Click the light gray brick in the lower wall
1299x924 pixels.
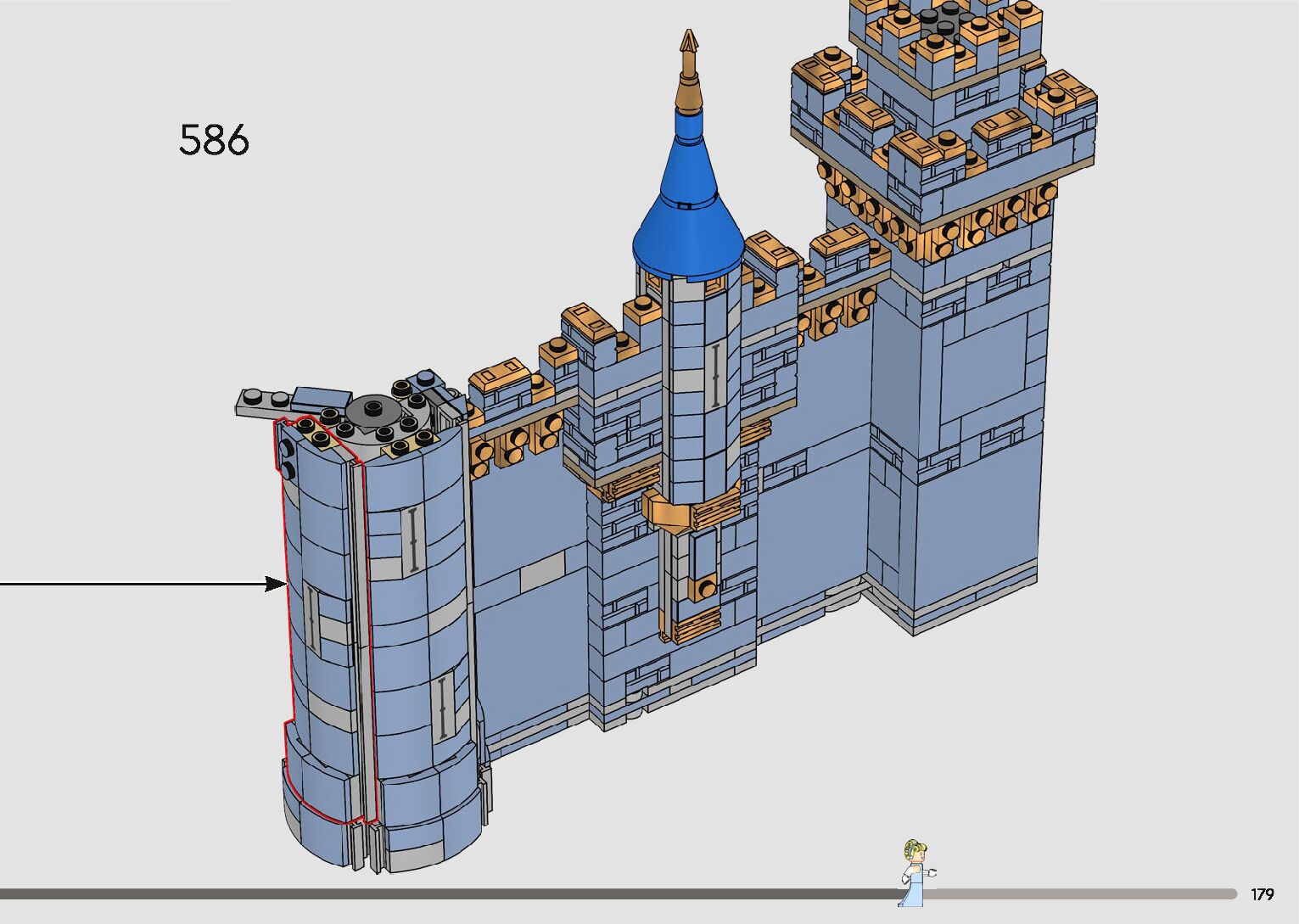tap(541, 573)
